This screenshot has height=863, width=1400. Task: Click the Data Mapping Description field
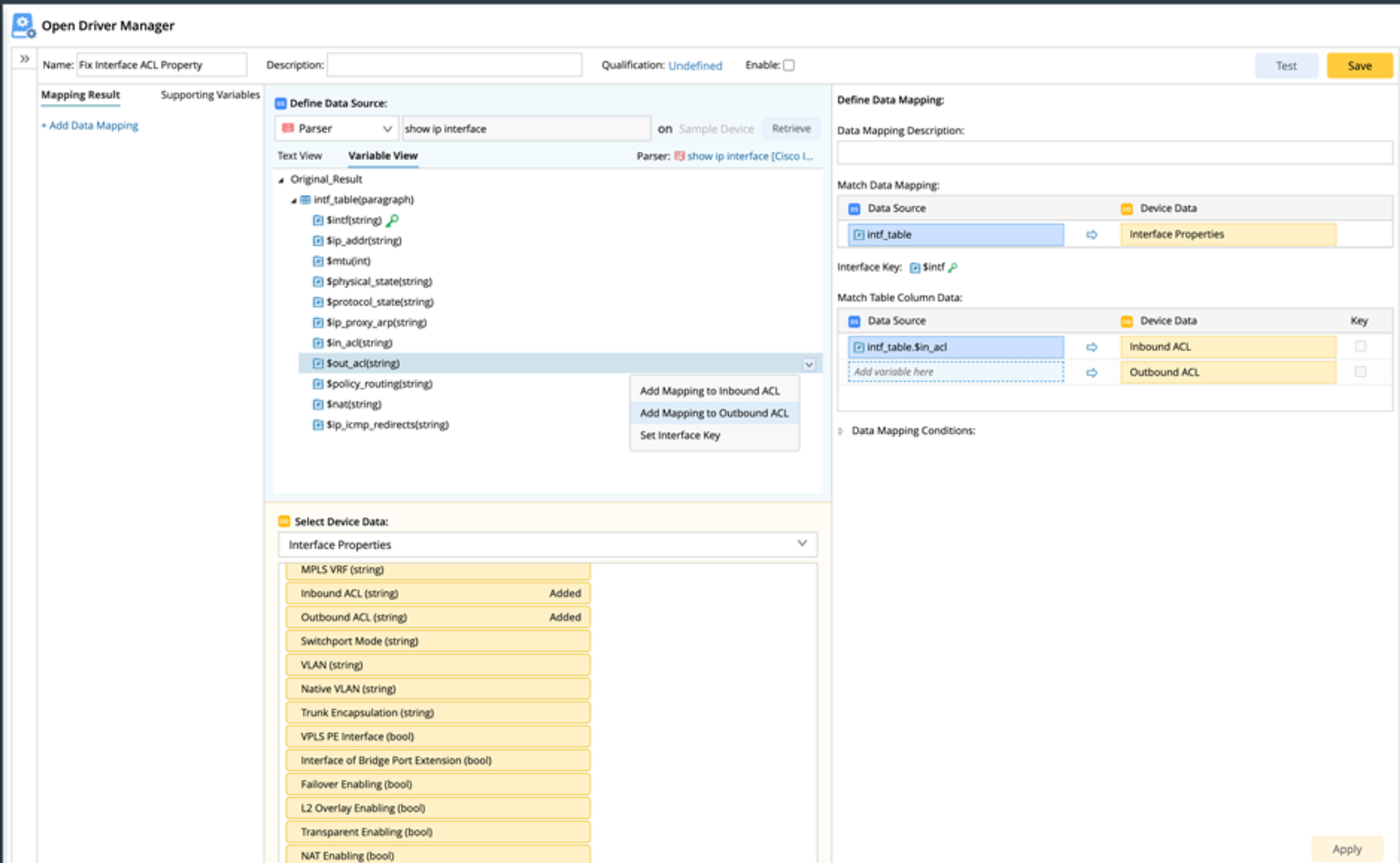(1114, 153)
